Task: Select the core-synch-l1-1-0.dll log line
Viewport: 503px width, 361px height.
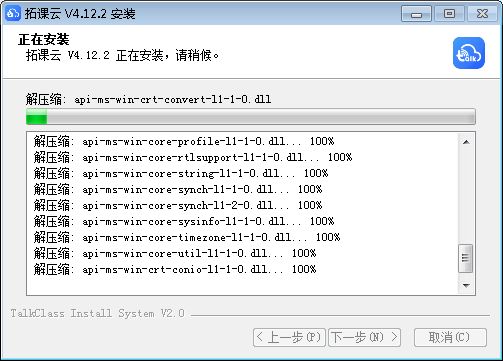Action: point(178,189)
